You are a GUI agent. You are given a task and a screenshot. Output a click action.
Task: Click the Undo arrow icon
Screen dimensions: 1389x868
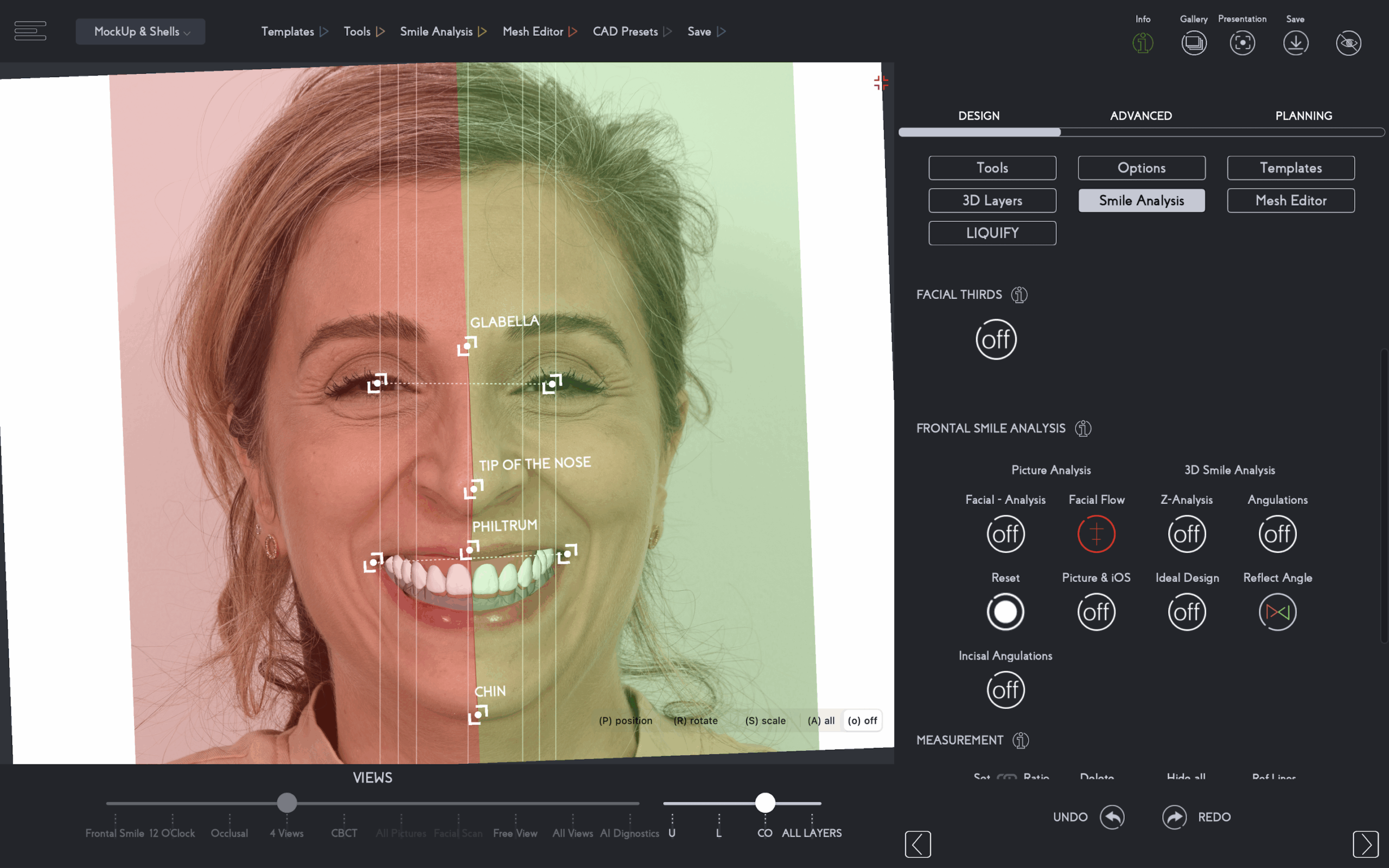point(1112,817)
